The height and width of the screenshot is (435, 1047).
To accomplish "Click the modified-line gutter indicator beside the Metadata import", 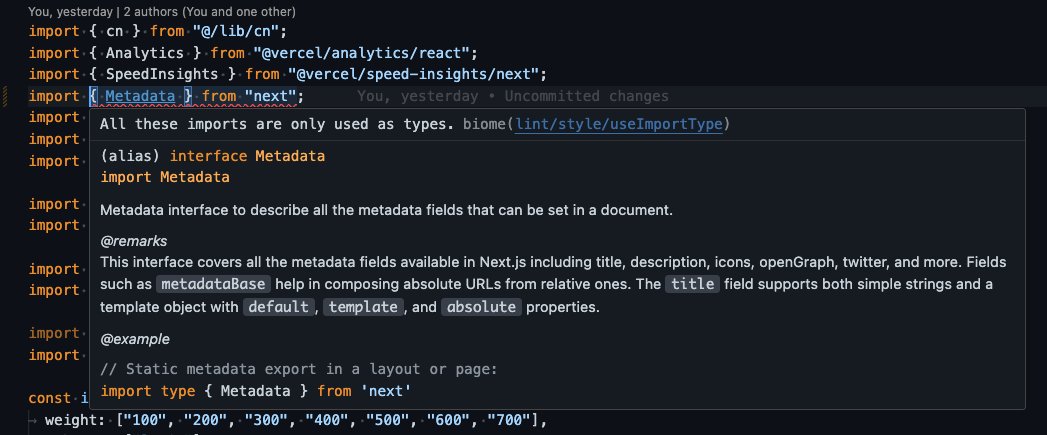I will (5, 96).
